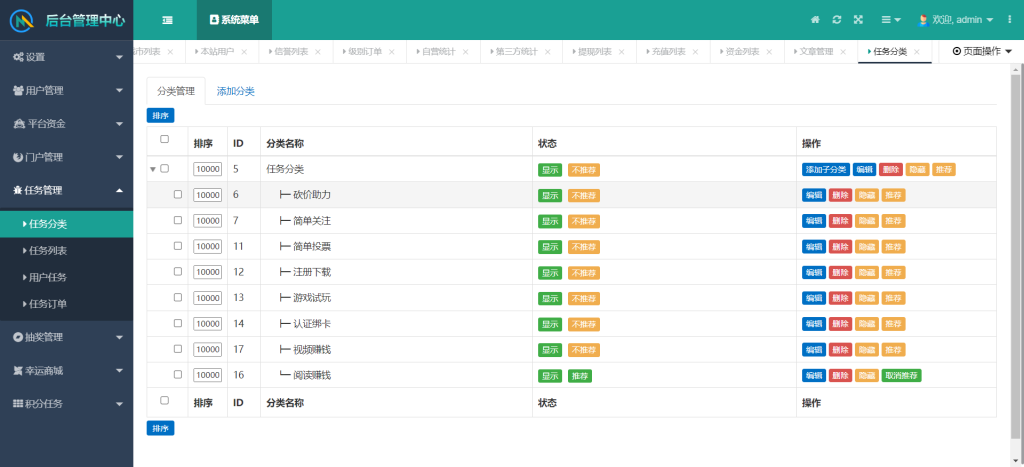The height and width of the screenshot is (467, 1024).
Task: Select the checkbox for 阅读赚钱 row
Action: [x=178, y=375]
